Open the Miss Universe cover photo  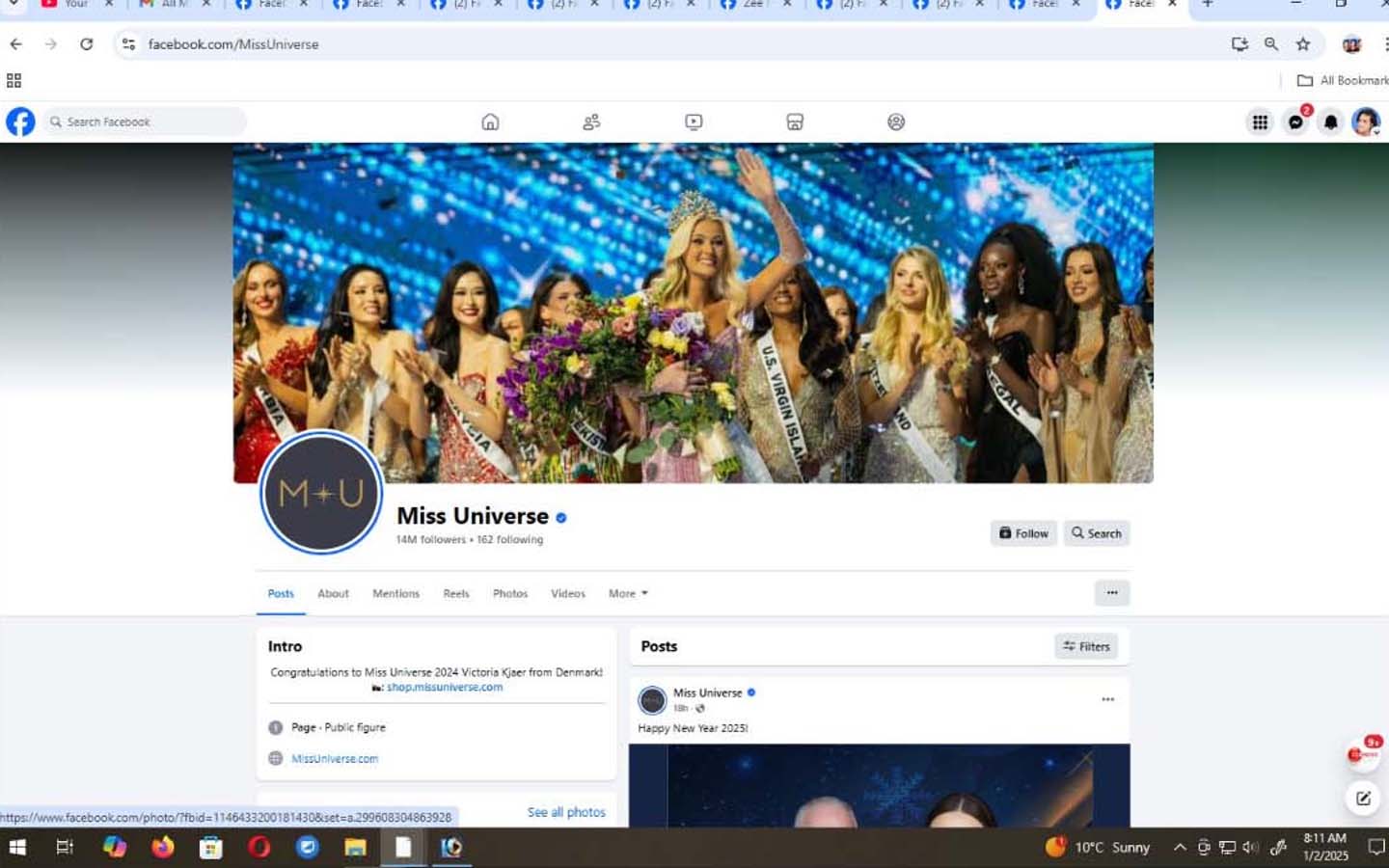pos(693,312)
